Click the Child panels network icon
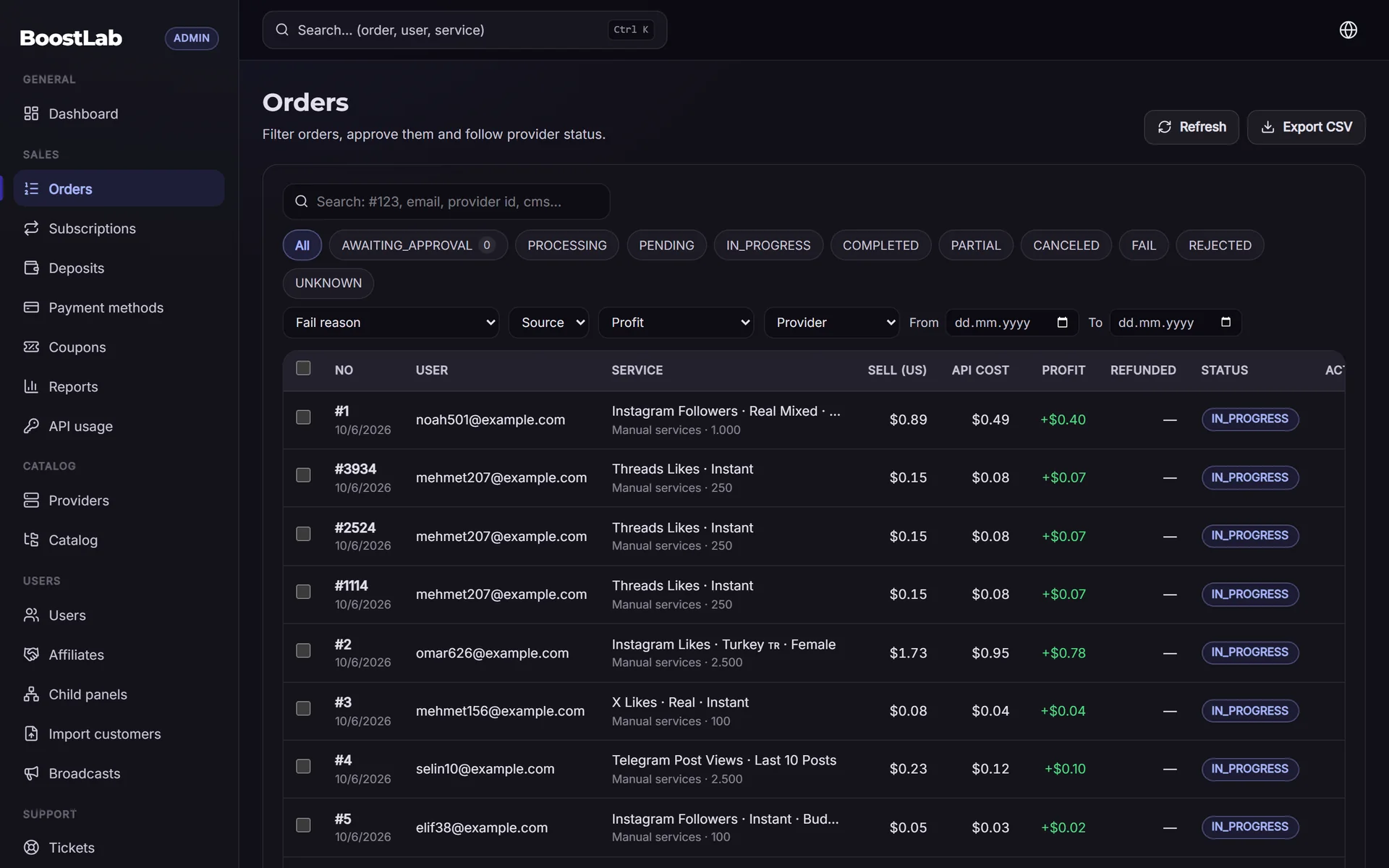The height and width of the screenshot is (868, 1389). tap(31, 694)
